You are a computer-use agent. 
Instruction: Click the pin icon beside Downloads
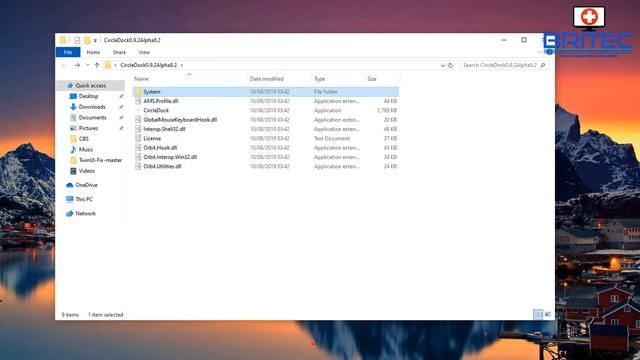coord(121,107)
